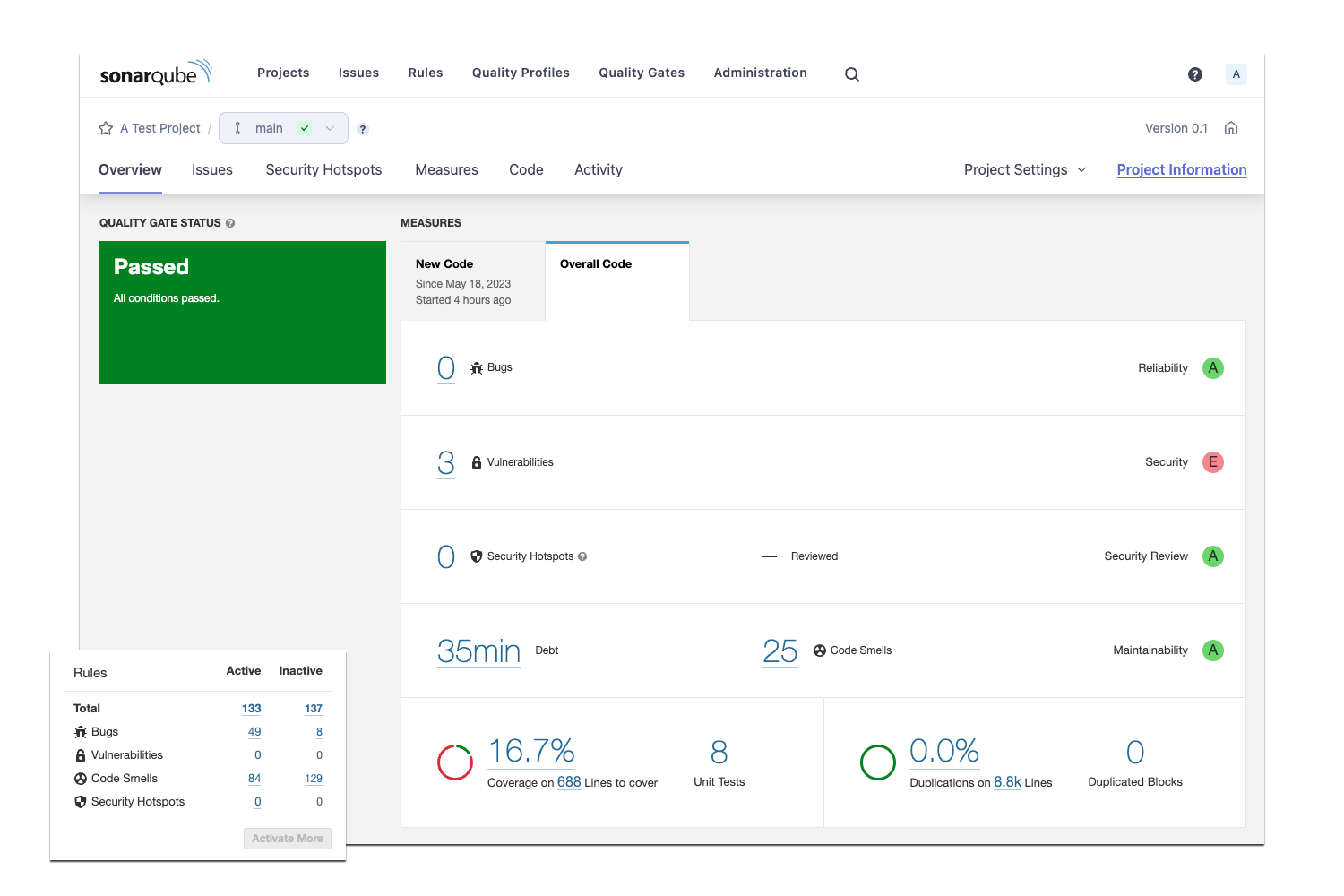The image size is (1344, 896).
Task: Click the 0 security hotspots count
Action: (446, 556)
